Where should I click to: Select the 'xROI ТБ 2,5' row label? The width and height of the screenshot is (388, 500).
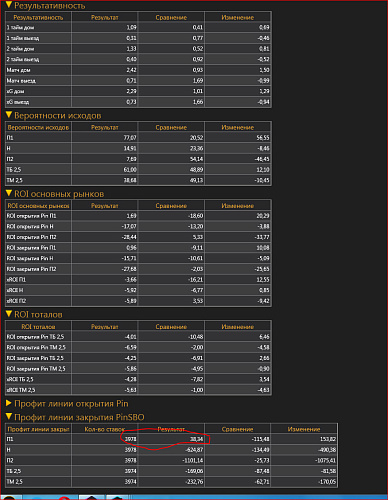[20, 379]
